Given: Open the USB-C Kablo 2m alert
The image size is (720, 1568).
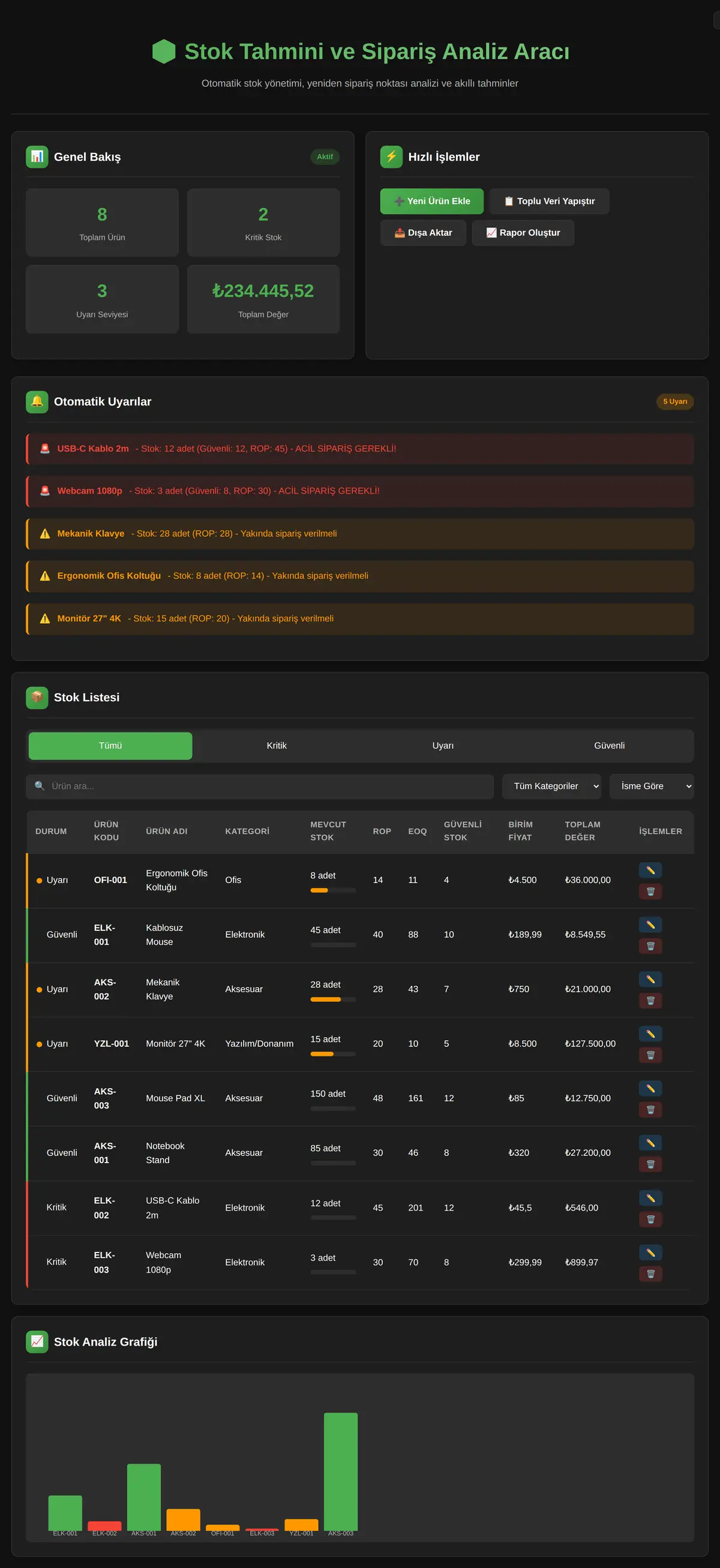Looking at the screenshot, I should tap(359, 449).
